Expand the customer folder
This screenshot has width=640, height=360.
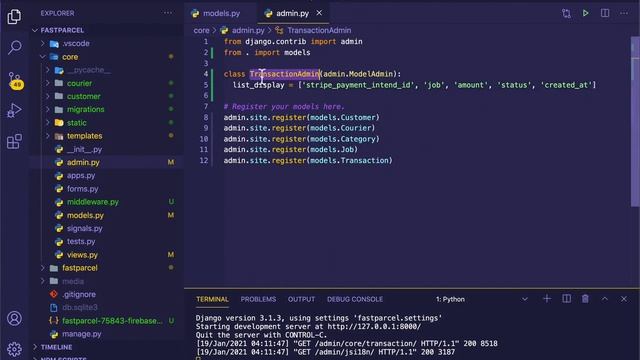point(83,96)
